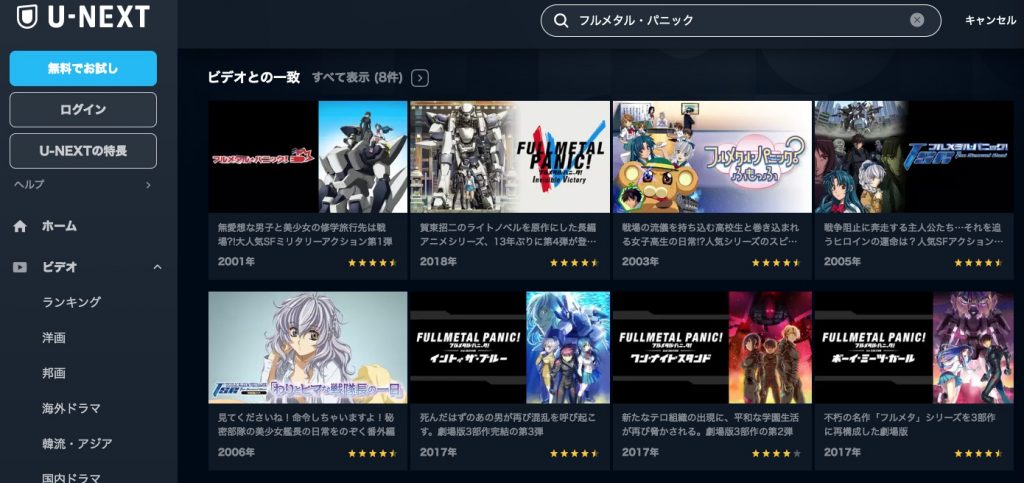Click the home icon in sidebar

tap(20, 226)
